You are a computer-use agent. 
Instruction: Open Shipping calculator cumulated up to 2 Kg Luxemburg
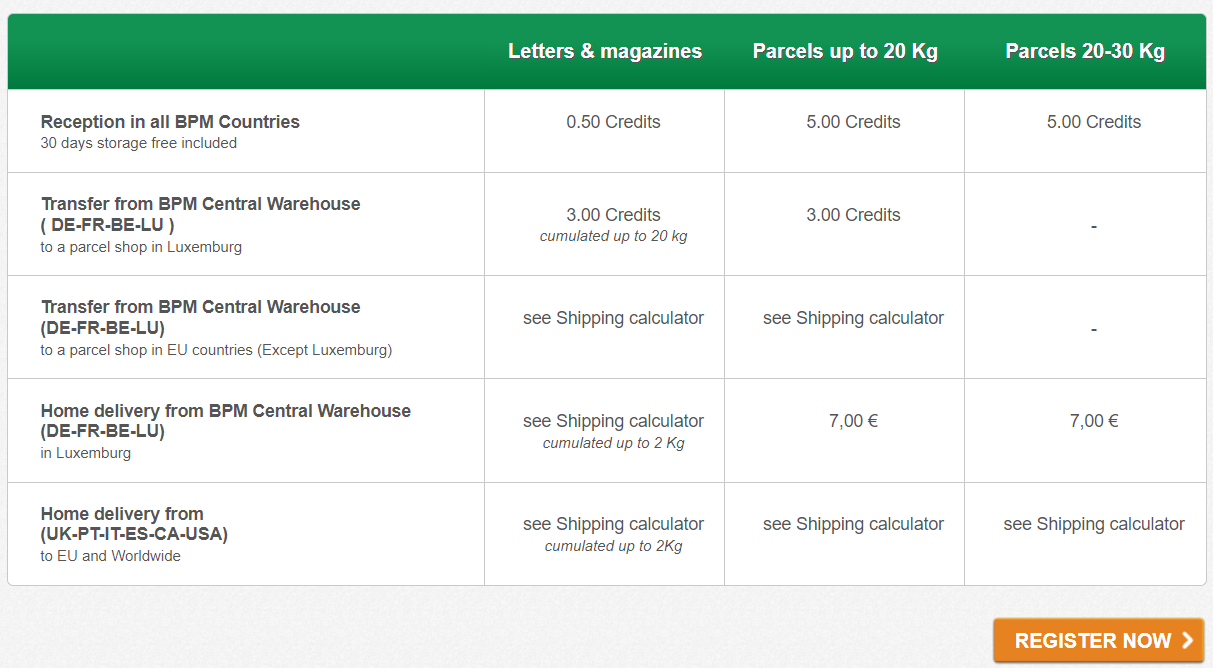pos(613,421)
